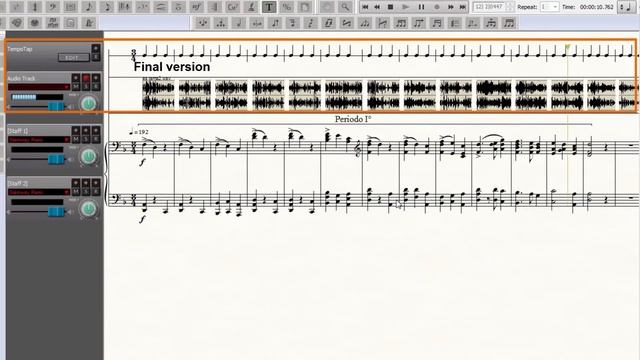The image size is (640, 360).
Task: Solo Staff 2 with S button
Action: (86, 192)
